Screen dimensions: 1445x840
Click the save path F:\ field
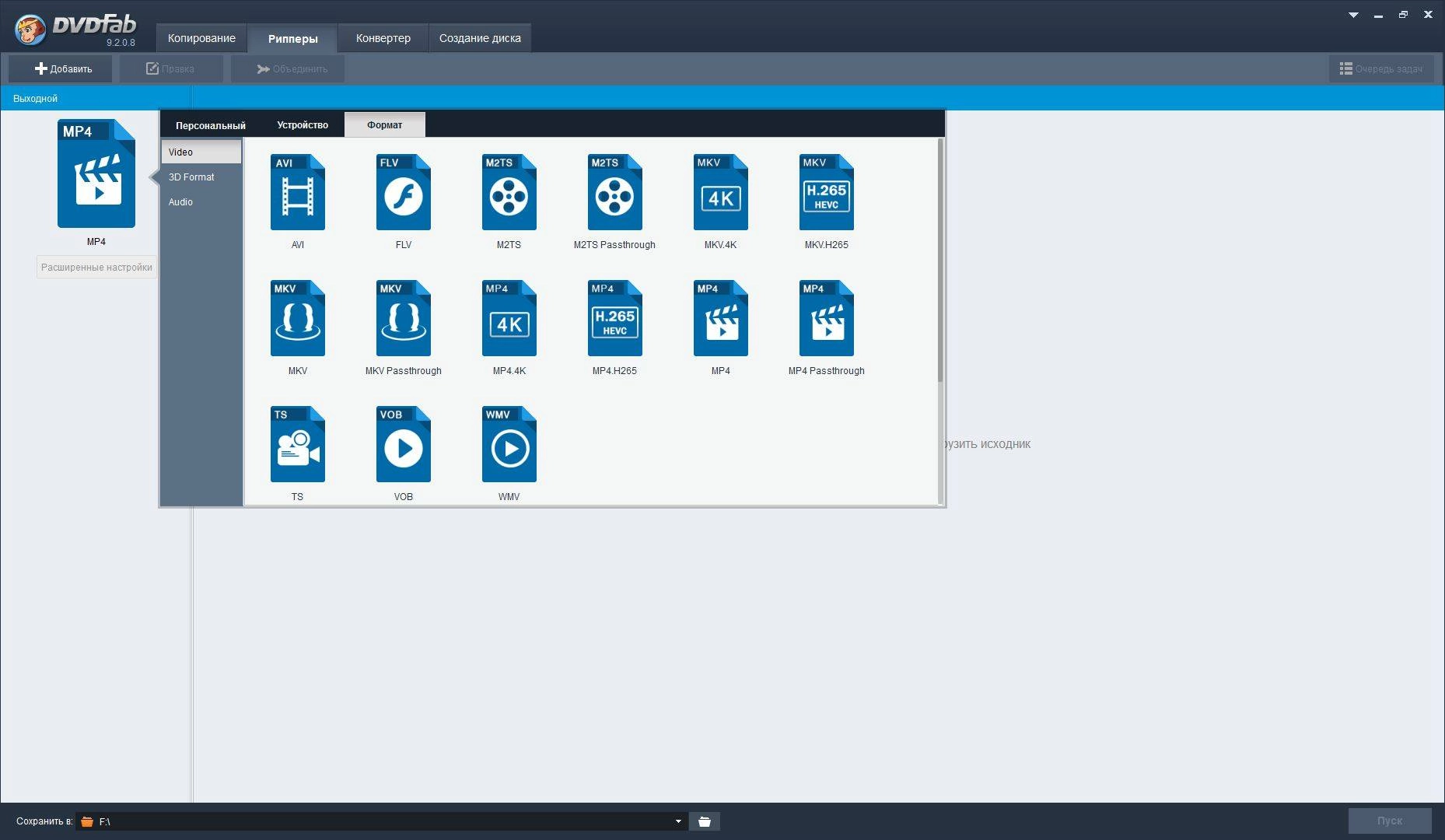click(381, 821)
